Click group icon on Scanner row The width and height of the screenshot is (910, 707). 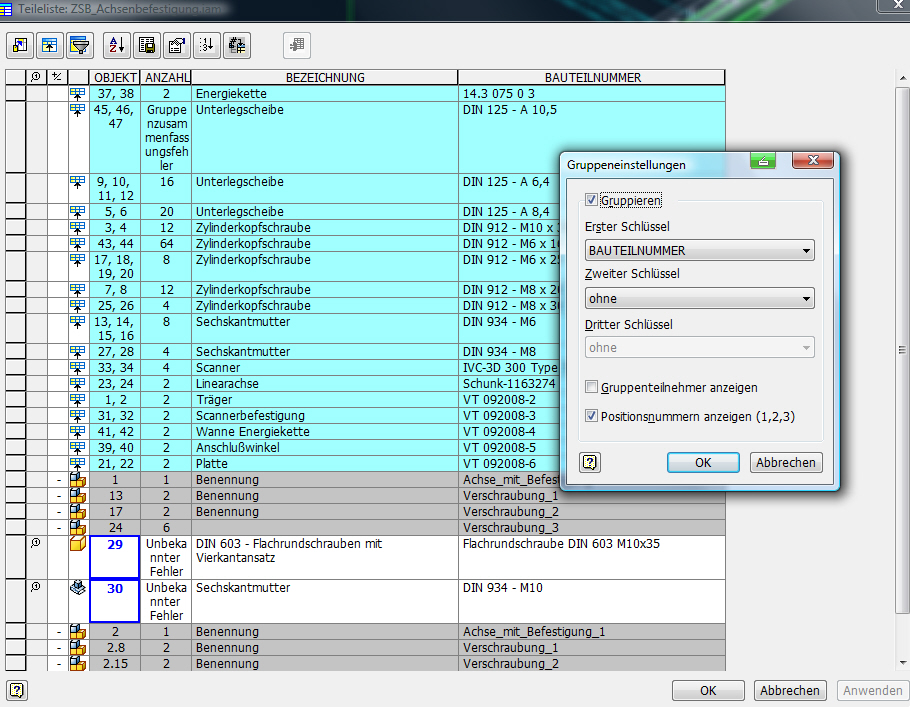tap(77, 367)
